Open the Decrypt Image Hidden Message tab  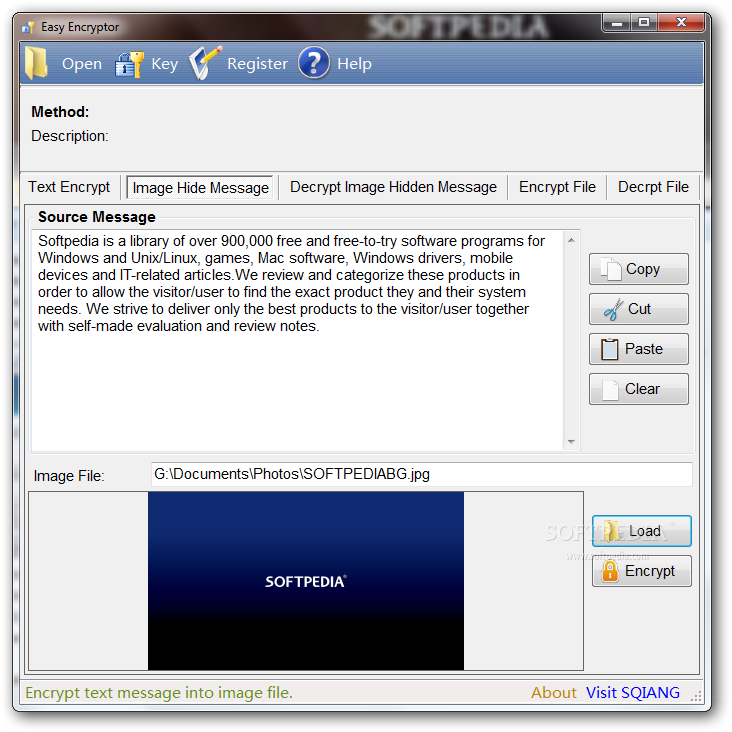393,187
